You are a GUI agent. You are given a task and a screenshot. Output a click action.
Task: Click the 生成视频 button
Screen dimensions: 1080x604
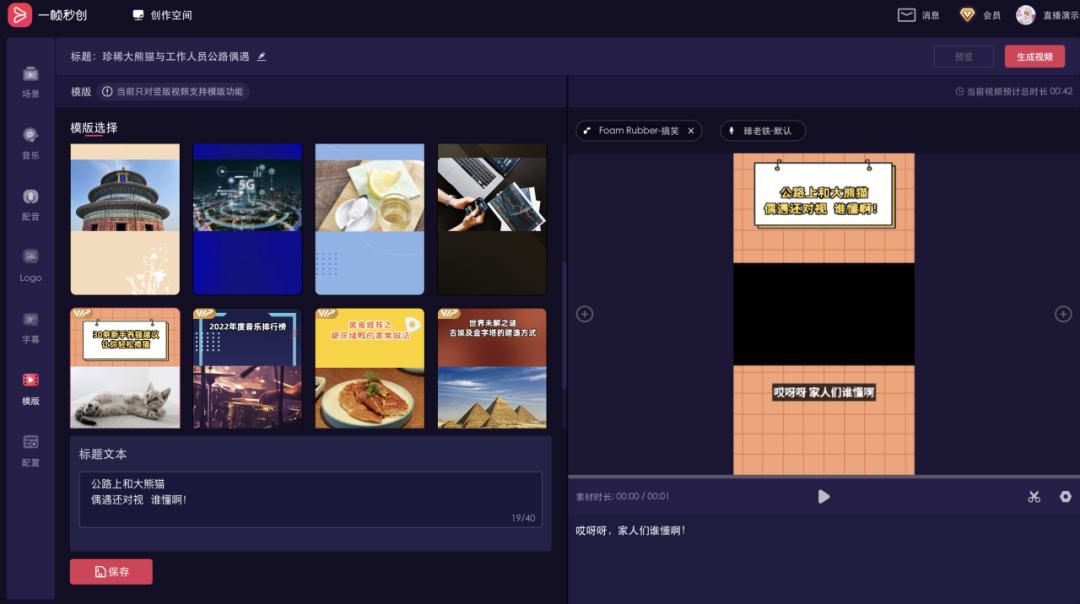coord(1034,57)
